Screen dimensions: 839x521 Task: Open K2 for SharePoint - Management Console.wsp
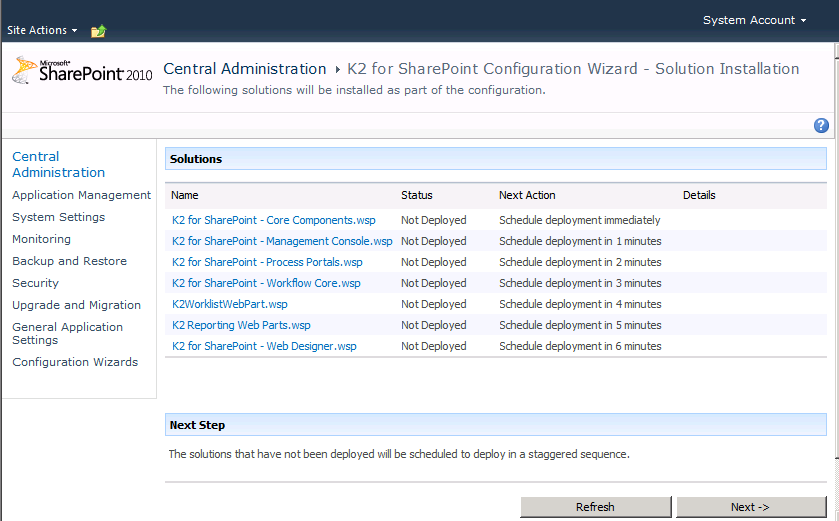pyautogui.click(x=282, y=241)
